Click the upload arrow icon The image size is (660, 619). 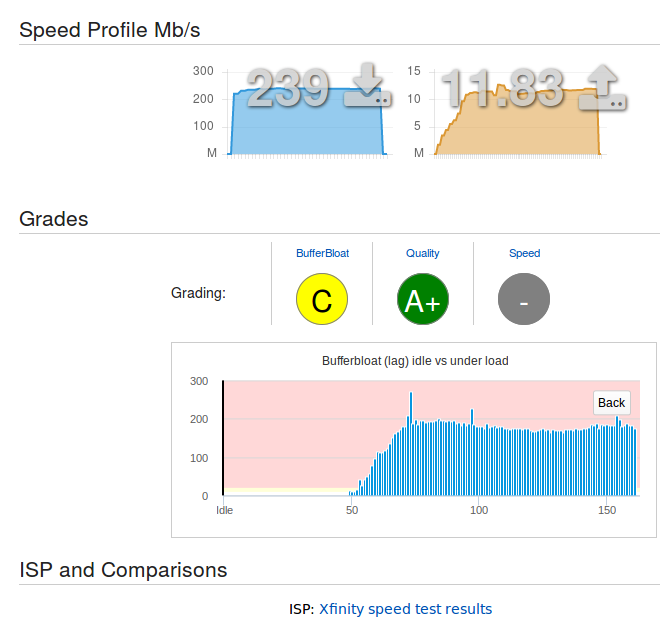tap(602, 87)
